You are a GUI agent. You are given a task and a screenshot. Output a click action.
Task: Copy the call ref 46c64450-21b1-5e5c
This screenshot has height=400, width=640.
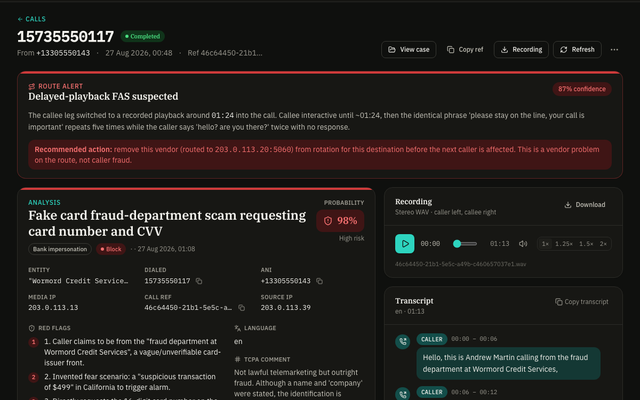point(242,308)
